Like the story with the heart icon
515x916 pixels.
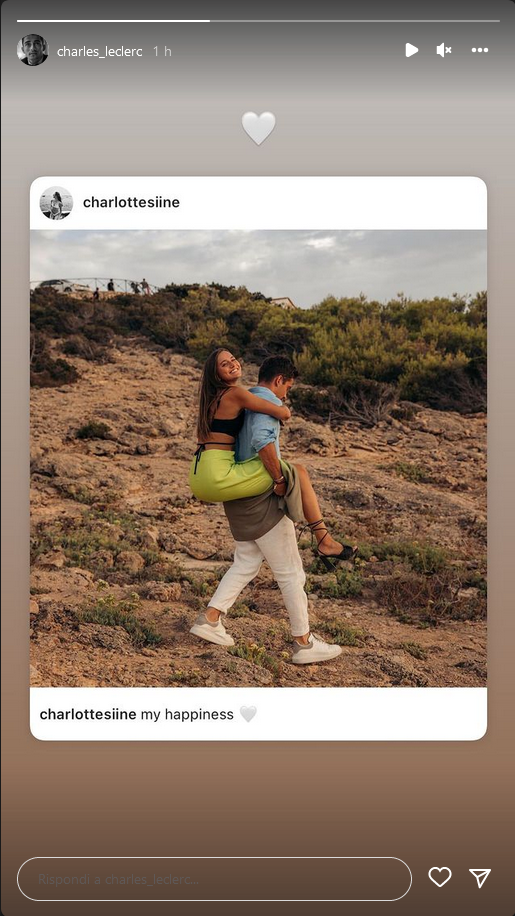tap(440, 877)
